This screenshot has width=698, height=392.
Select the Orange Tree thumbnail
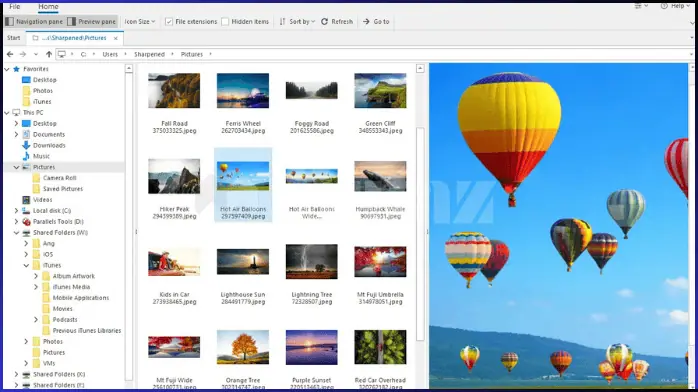point(243,347)
